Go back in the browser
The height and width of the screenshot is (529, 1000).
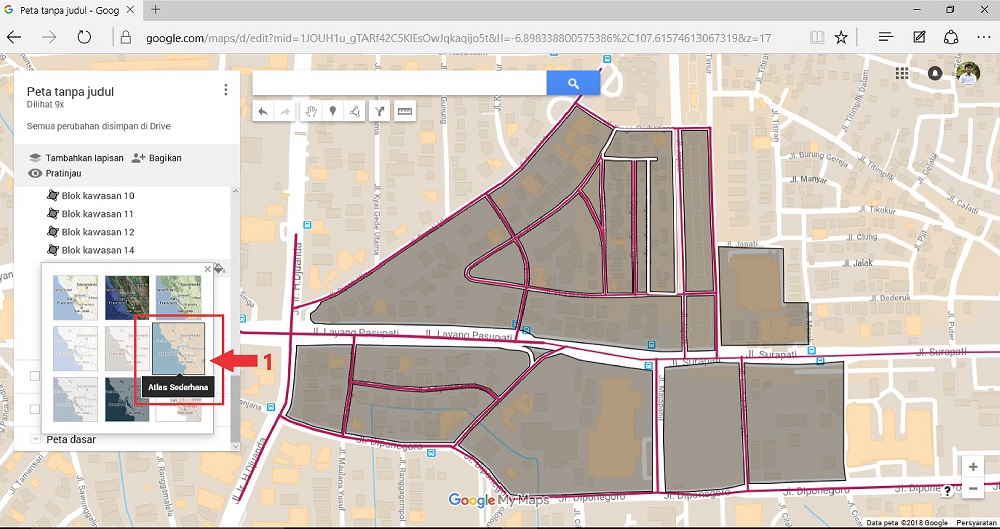click(14, 38)
